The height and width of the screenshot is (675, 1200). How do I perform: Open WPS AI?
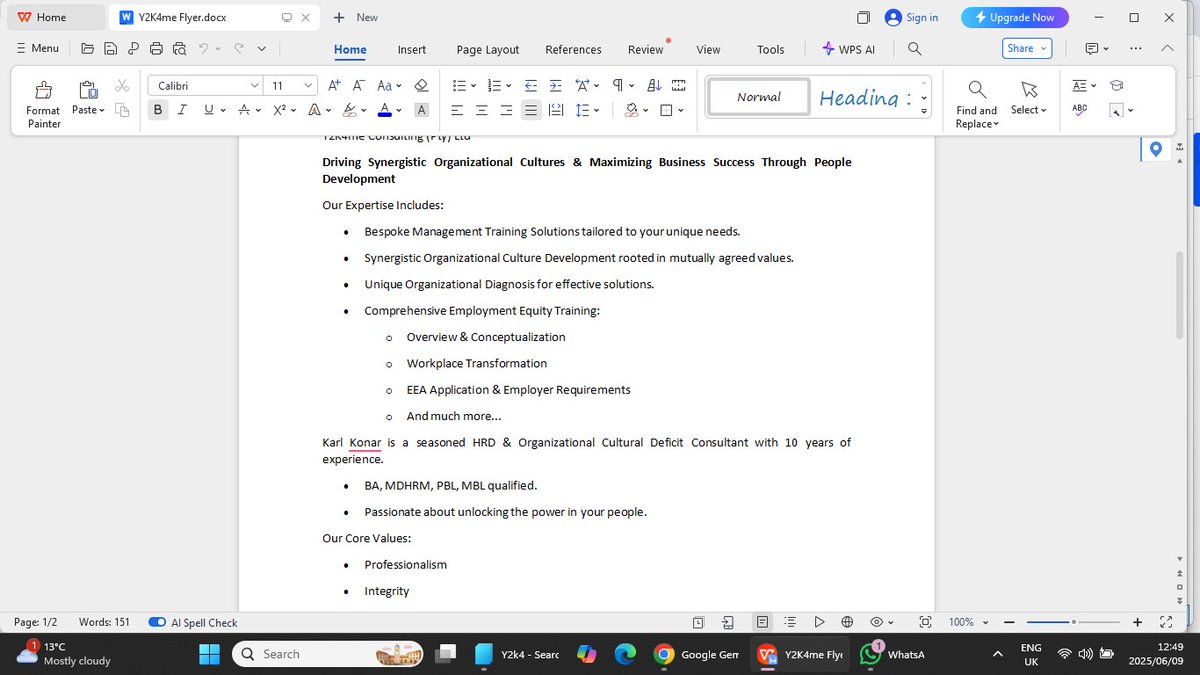(848, 49)
